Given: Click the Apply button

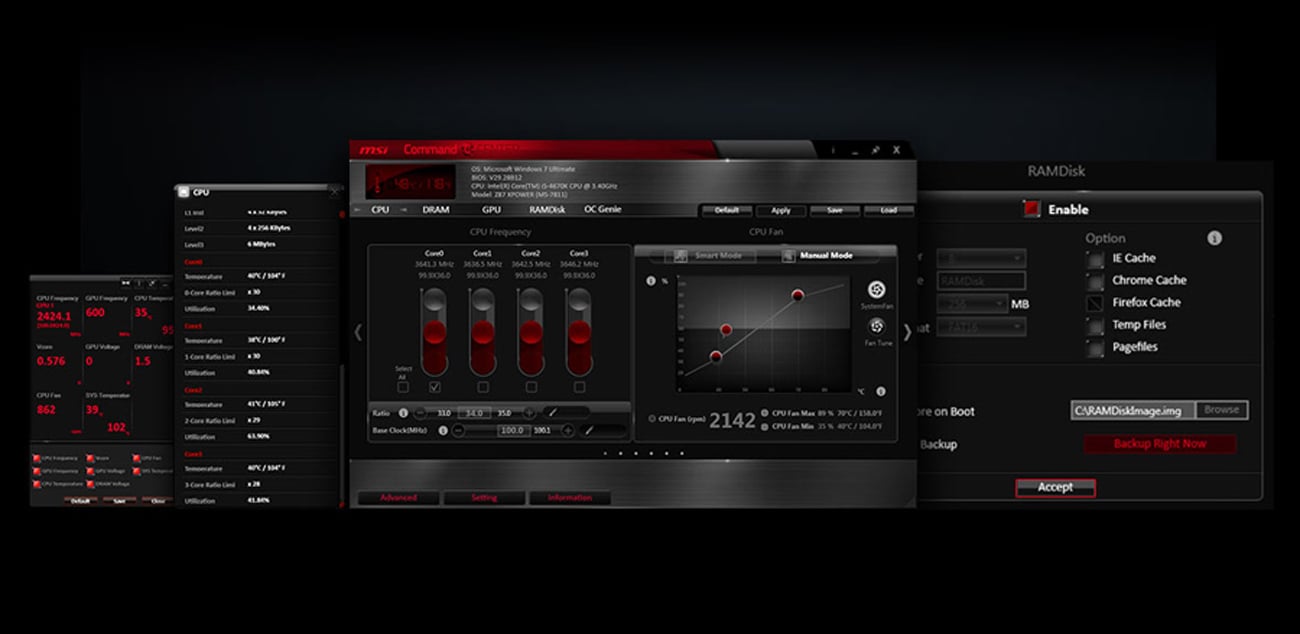Looking at the screenshot, I should tap(781, 210).
